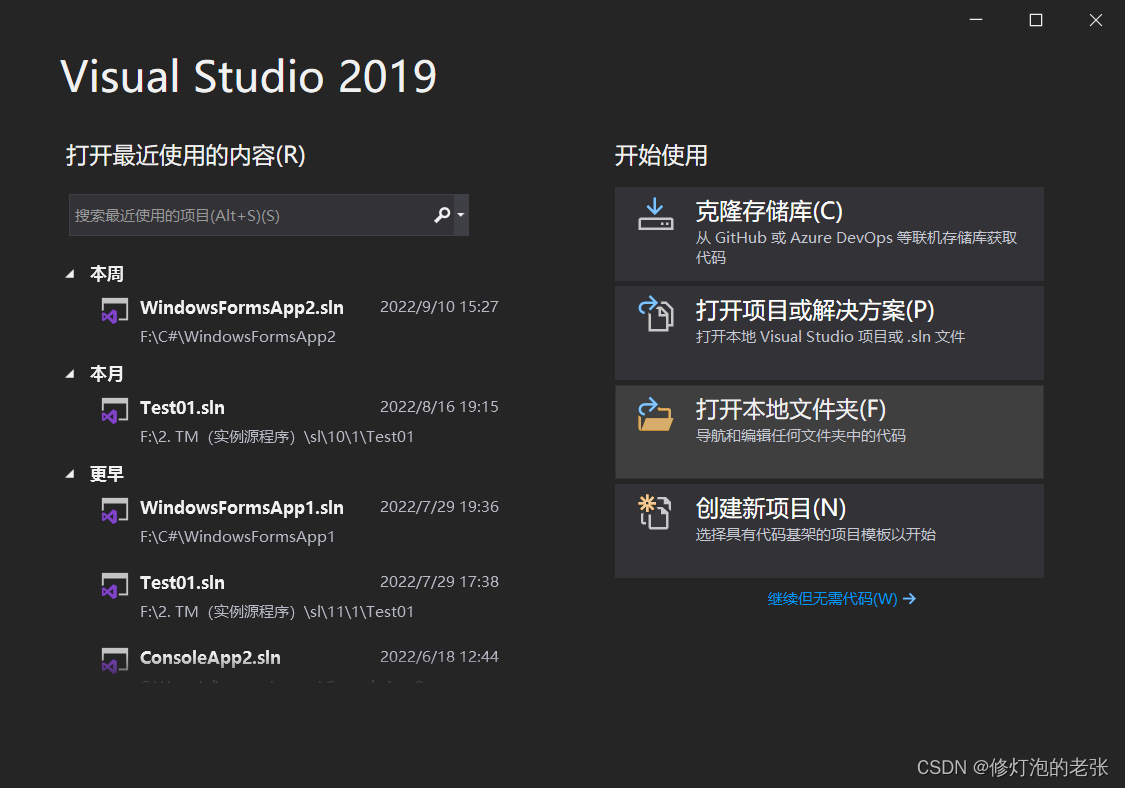Click the solution icon beside Test01.sln from 2022/8/16
The image size is (1125, 788).
point(115,411)
